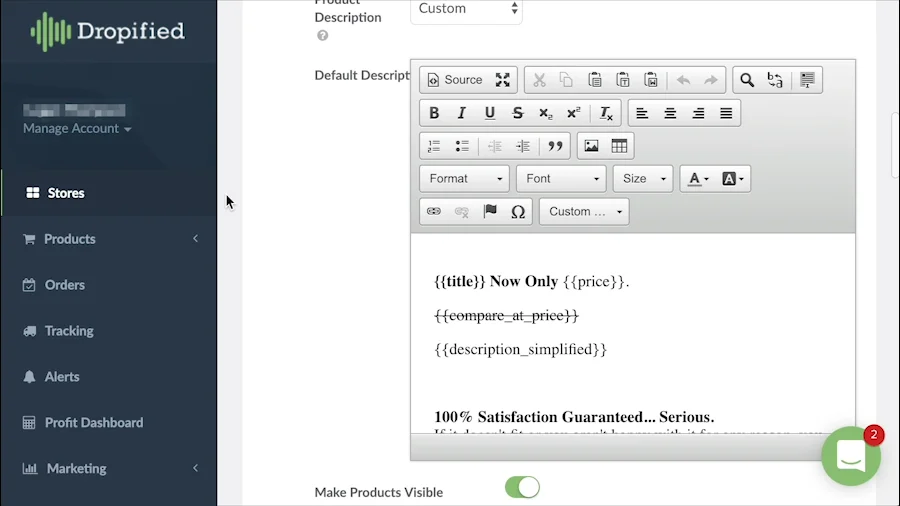
Task: Click the Increase Indent icon
Action: (x=522, y=146)
